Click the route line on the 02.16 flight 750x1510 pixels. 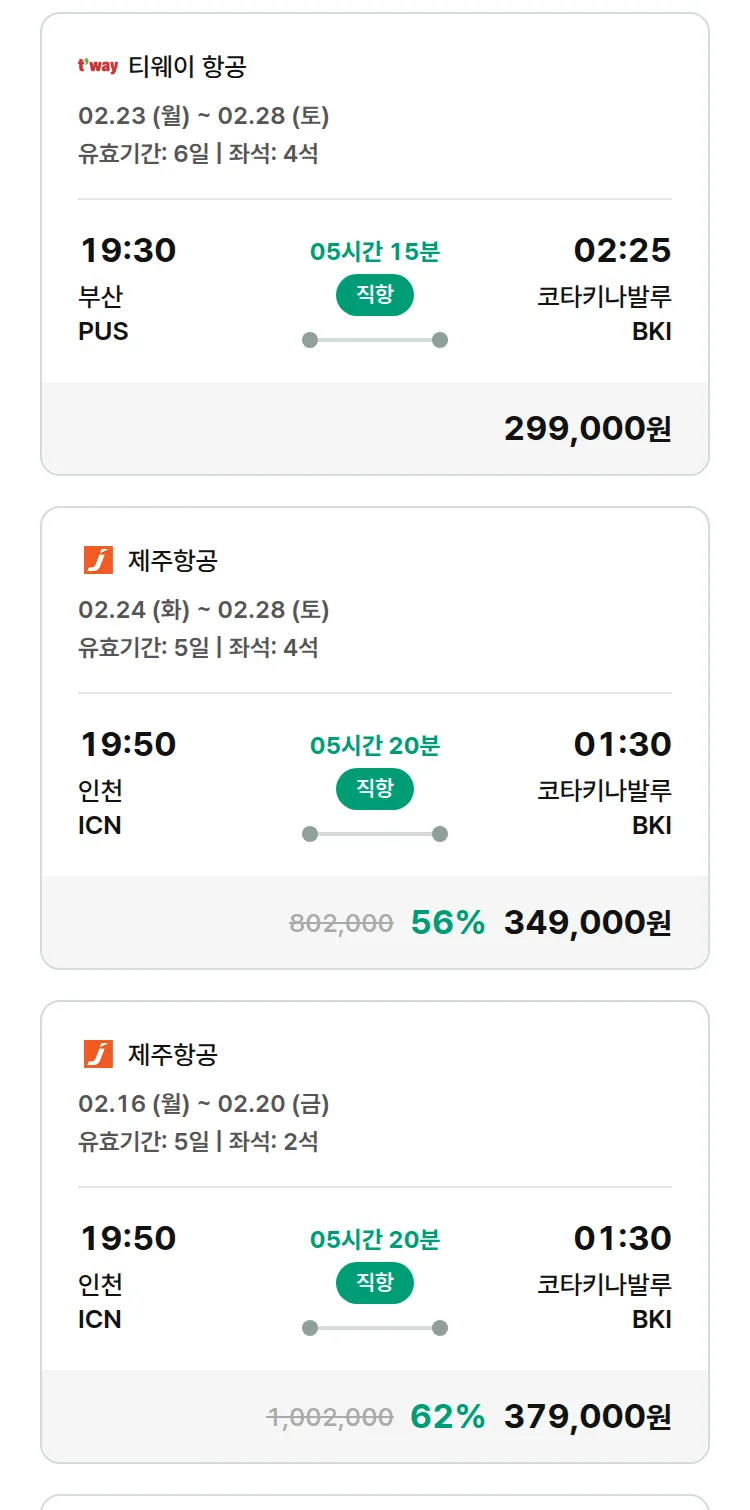[375, 1328]
